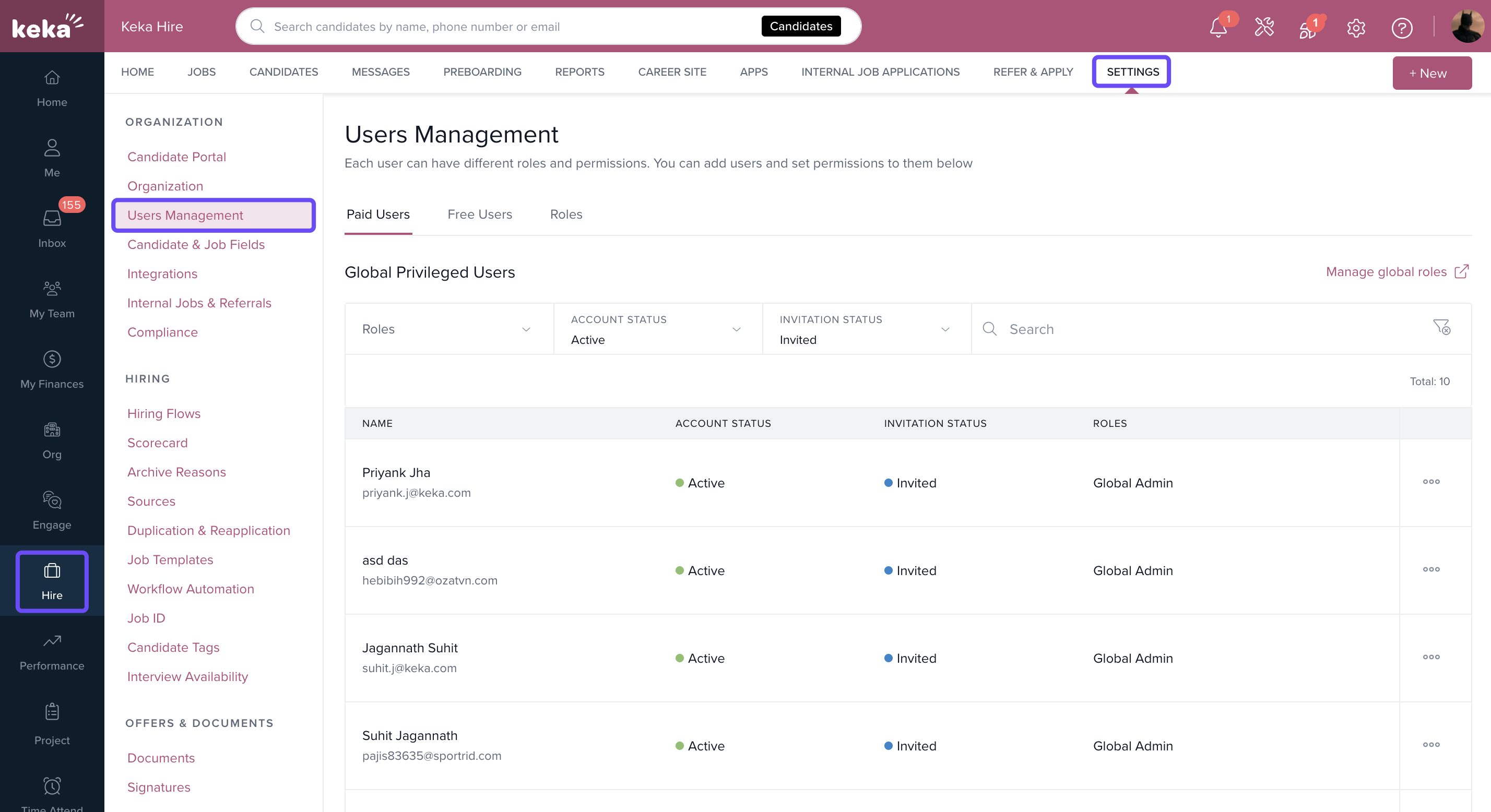Open Engage module in sidebar
Screen dimensions: 1491x812
[x=52, y=510]
